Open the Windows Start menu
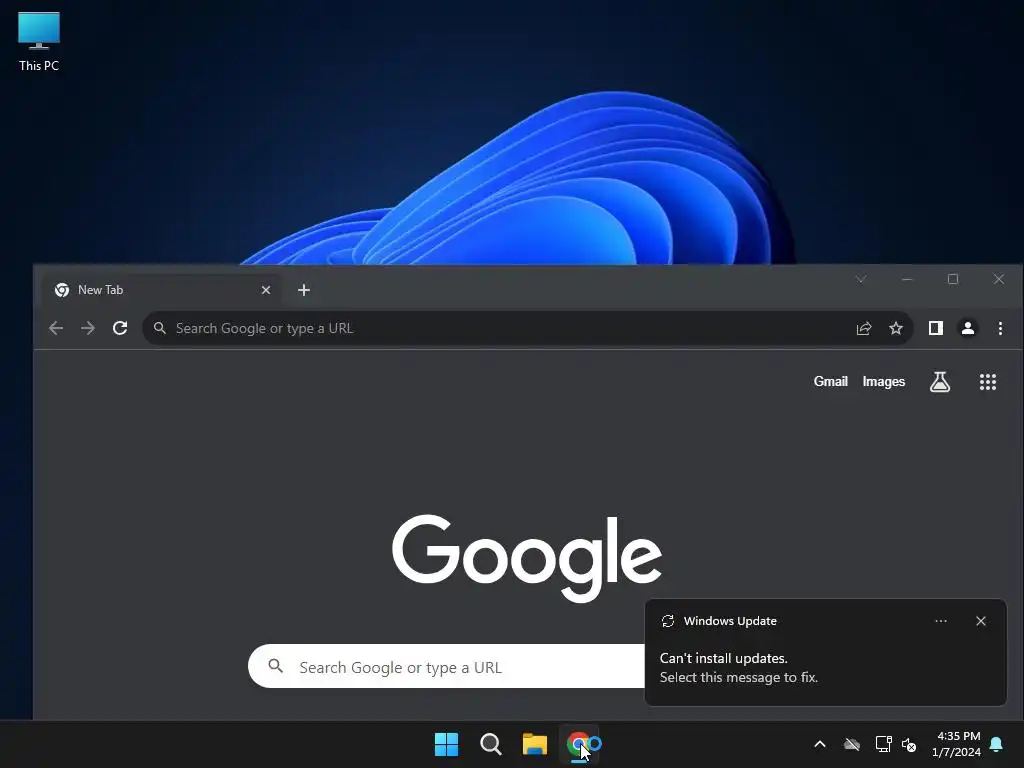 (x=447, y=744)
